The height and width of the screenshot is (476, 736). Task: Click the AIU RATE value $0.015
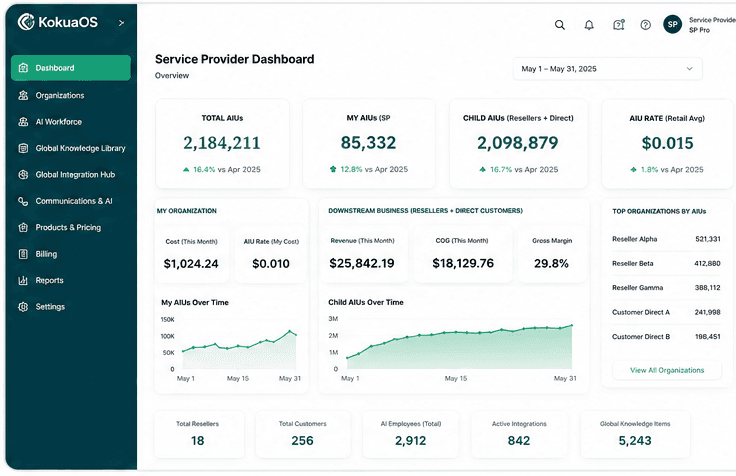[667, 143]
